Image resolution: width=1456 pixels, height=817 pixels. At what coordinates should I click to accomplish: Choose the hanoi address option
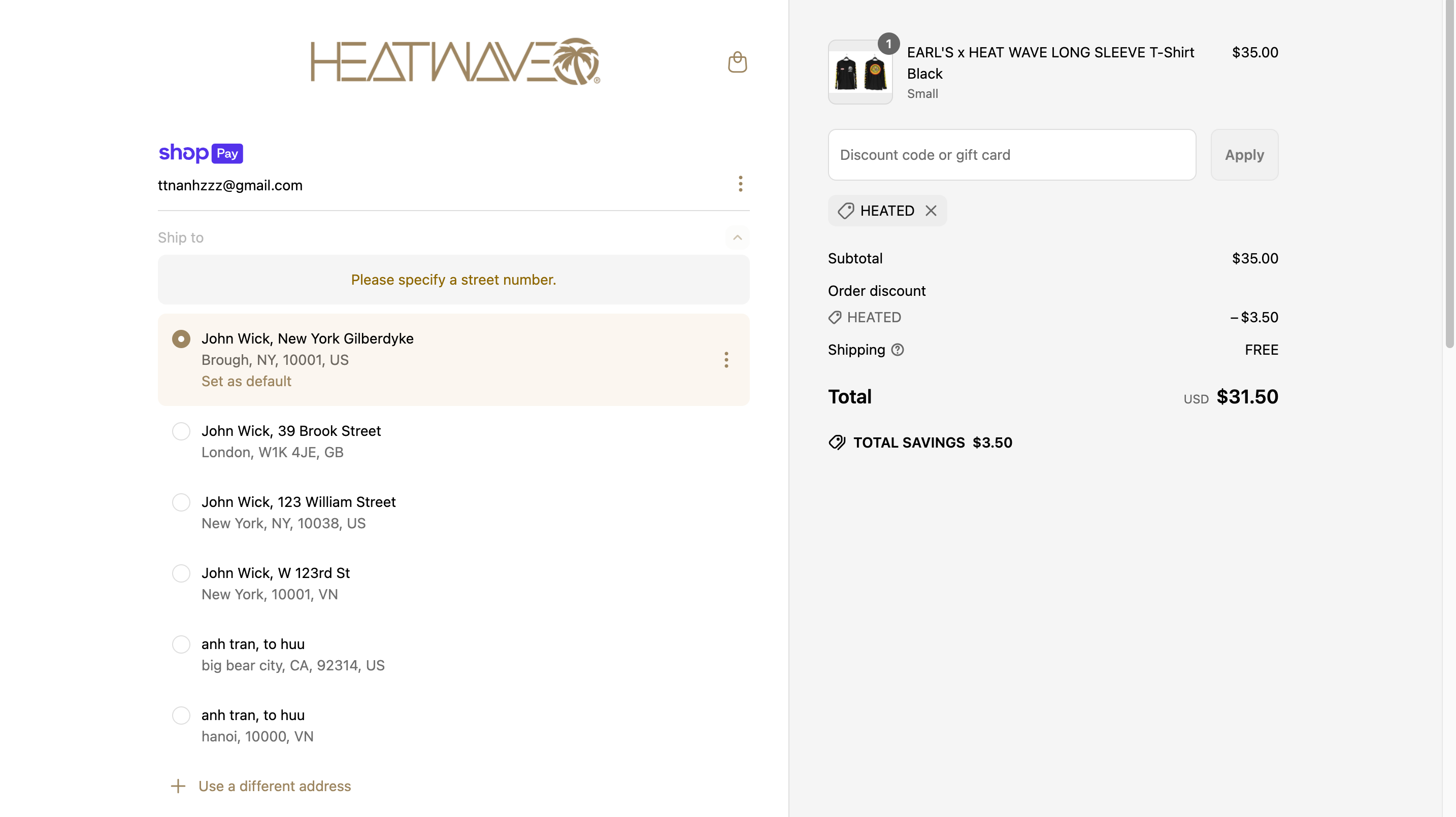click(x=181, y=716)
